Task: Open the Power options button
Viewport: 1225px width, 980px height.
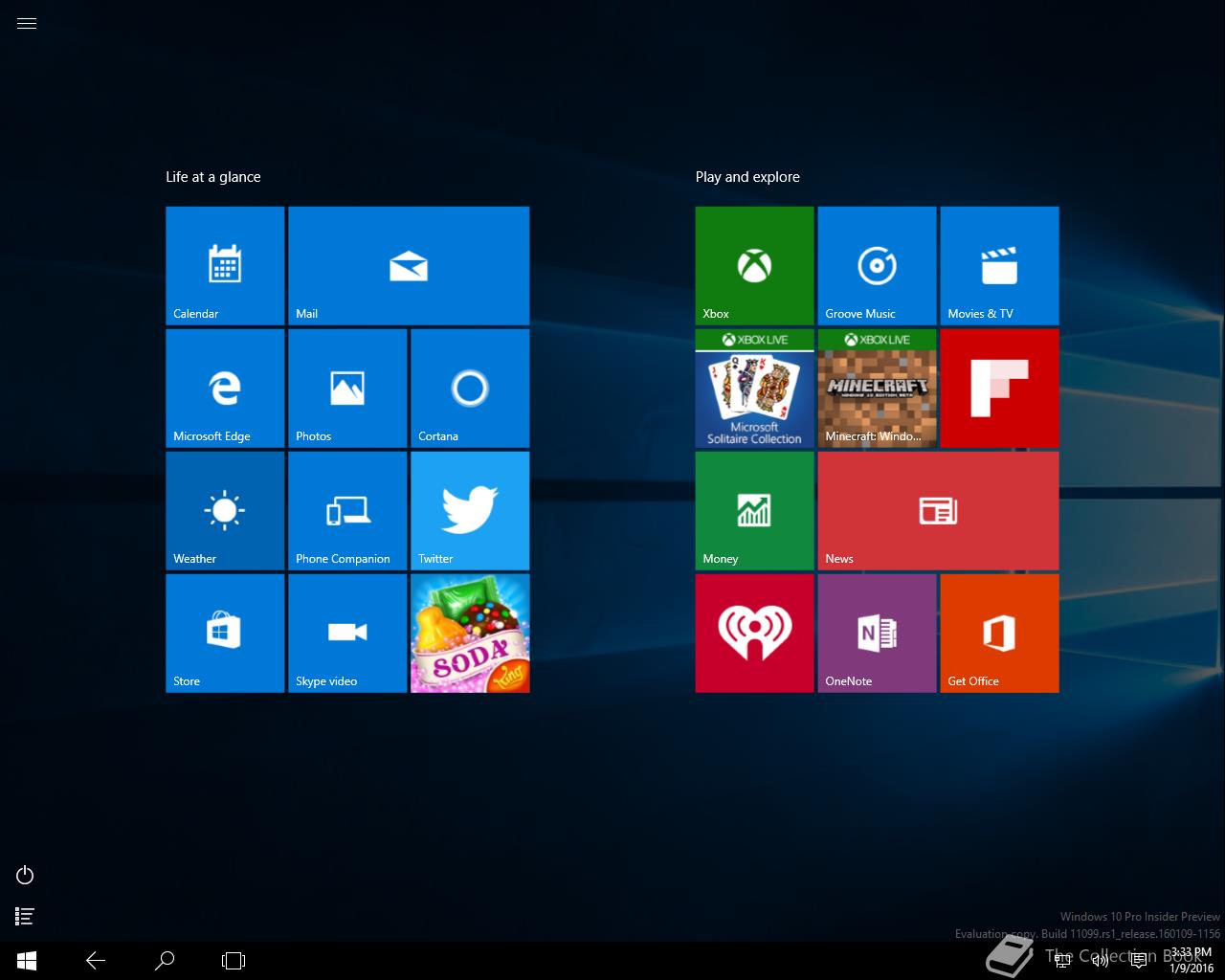Action: pos(26,875)
